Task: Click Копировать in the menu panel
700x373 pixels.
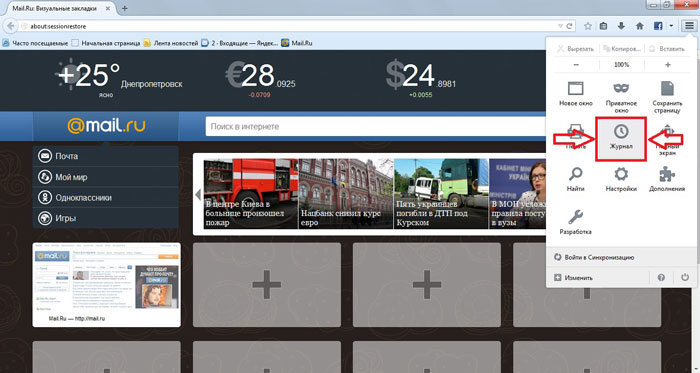Action: (621, 49)
